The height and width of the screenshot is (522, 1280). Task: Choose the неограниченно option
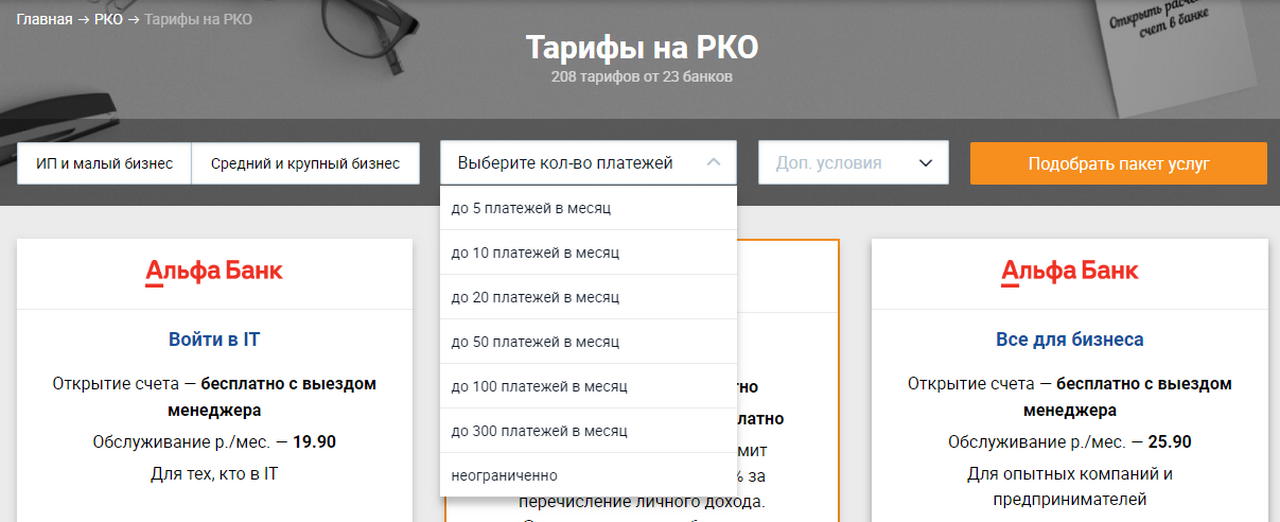(x=504, y=475)
